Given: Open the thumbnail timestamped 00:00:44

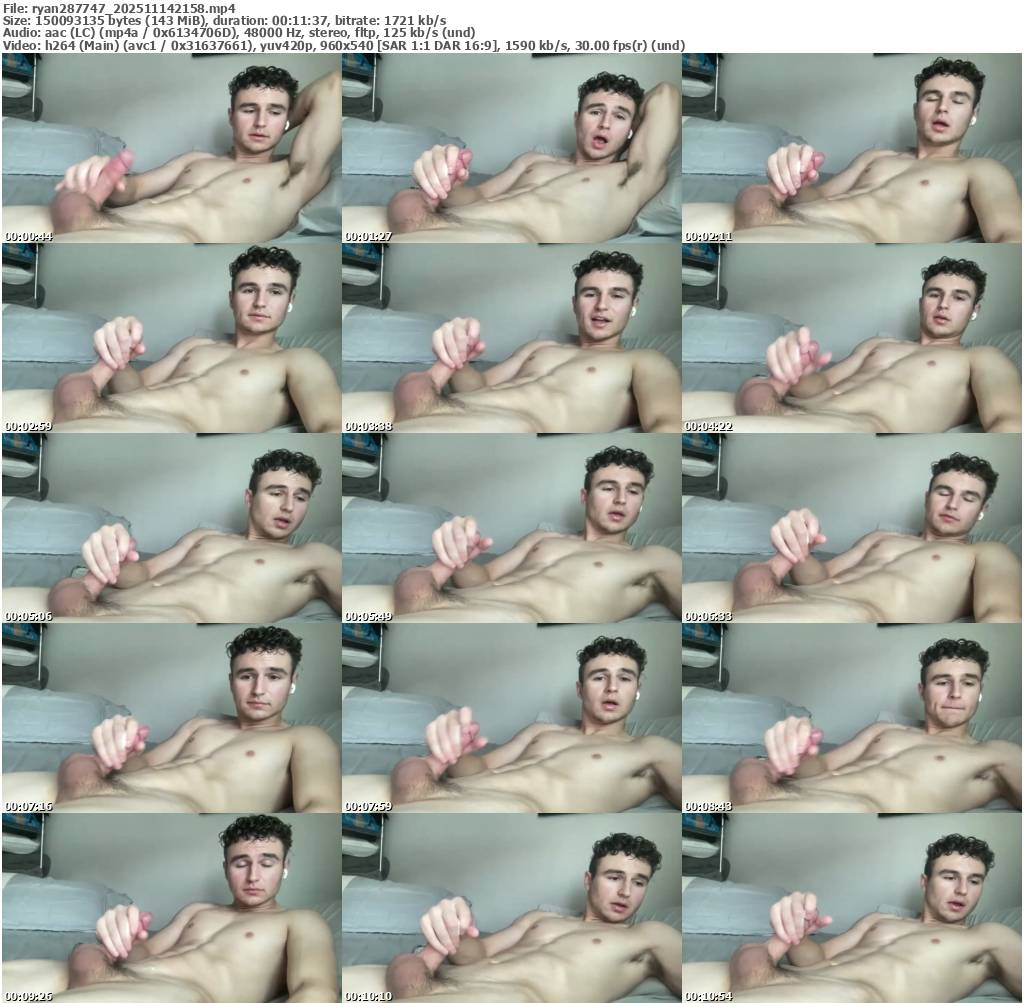Looking at the screenshot, I should [170, 148].
